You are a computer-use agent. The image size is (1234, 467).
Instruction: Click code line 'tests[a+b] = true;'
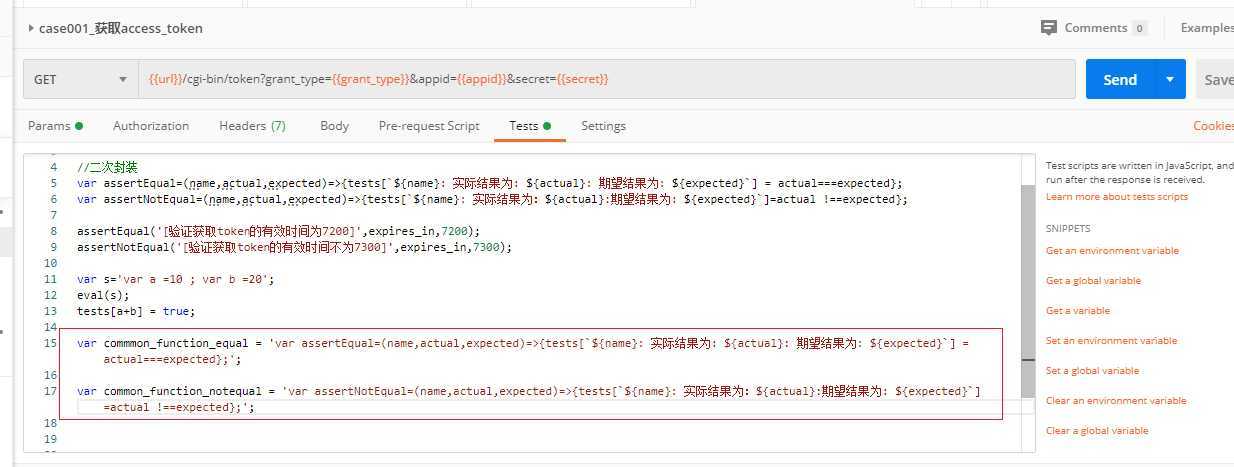(136, 311)
